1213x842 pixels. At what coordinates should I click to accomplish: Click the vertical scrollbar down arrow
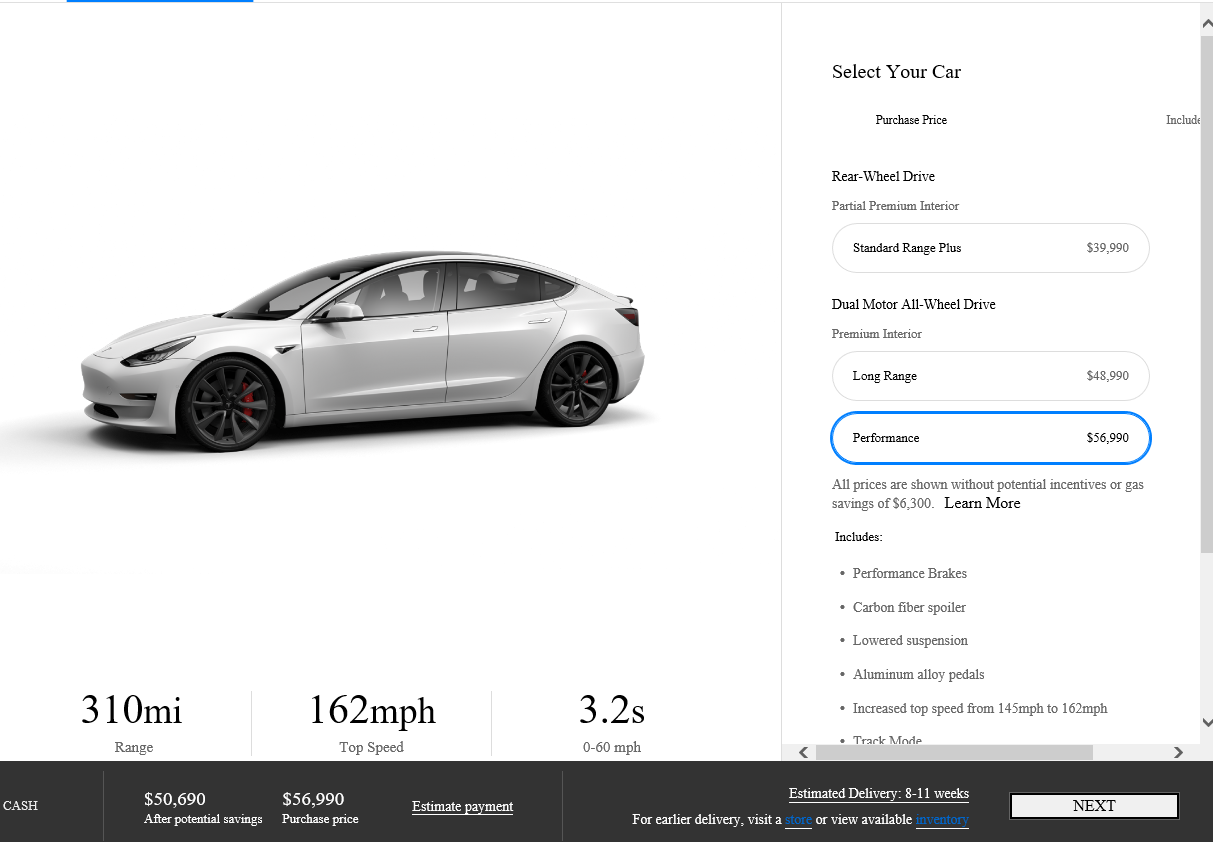point(1206,722)
